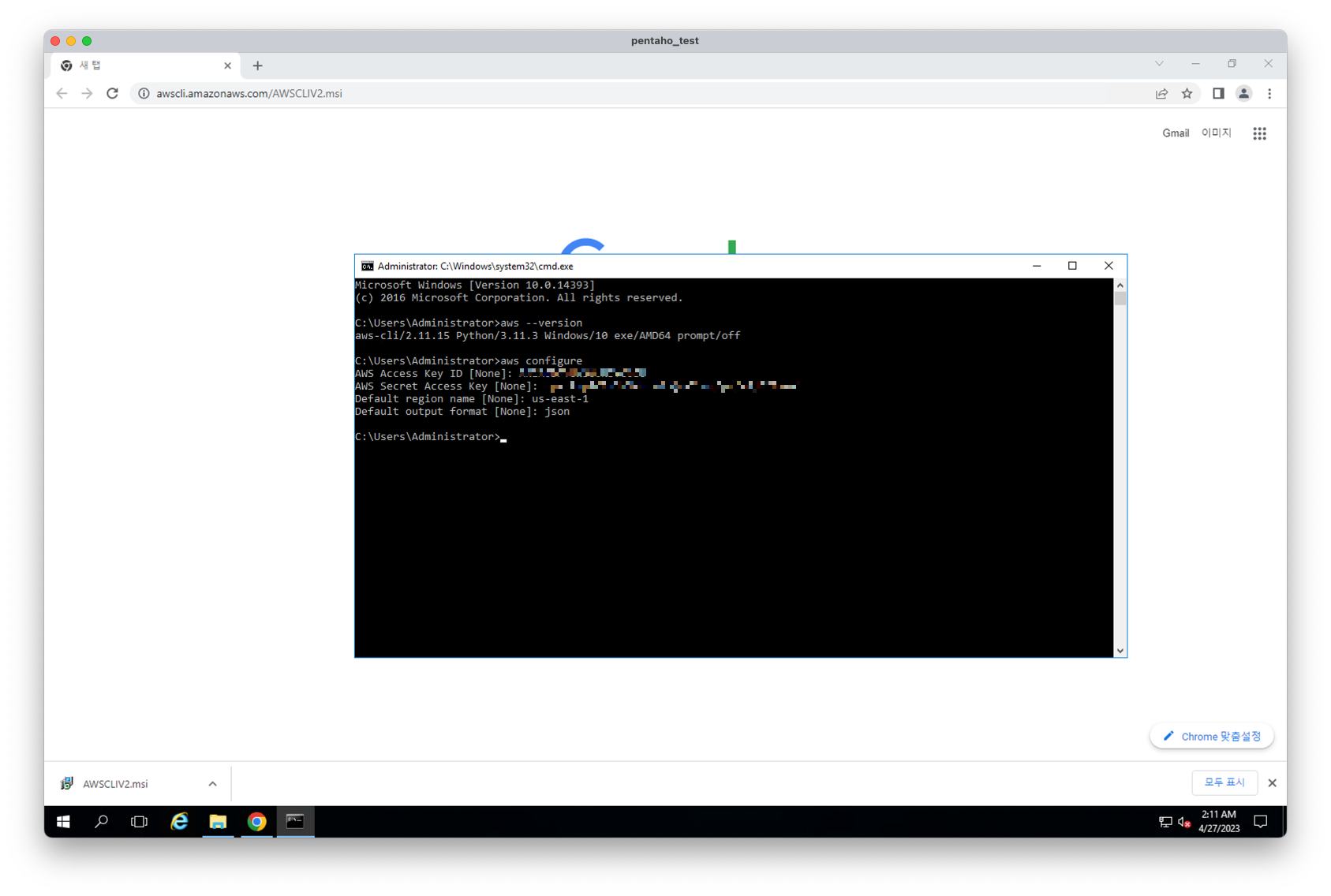Click 'Default output format' json line
Screen dimensions: 1331x896
point(462,411)
